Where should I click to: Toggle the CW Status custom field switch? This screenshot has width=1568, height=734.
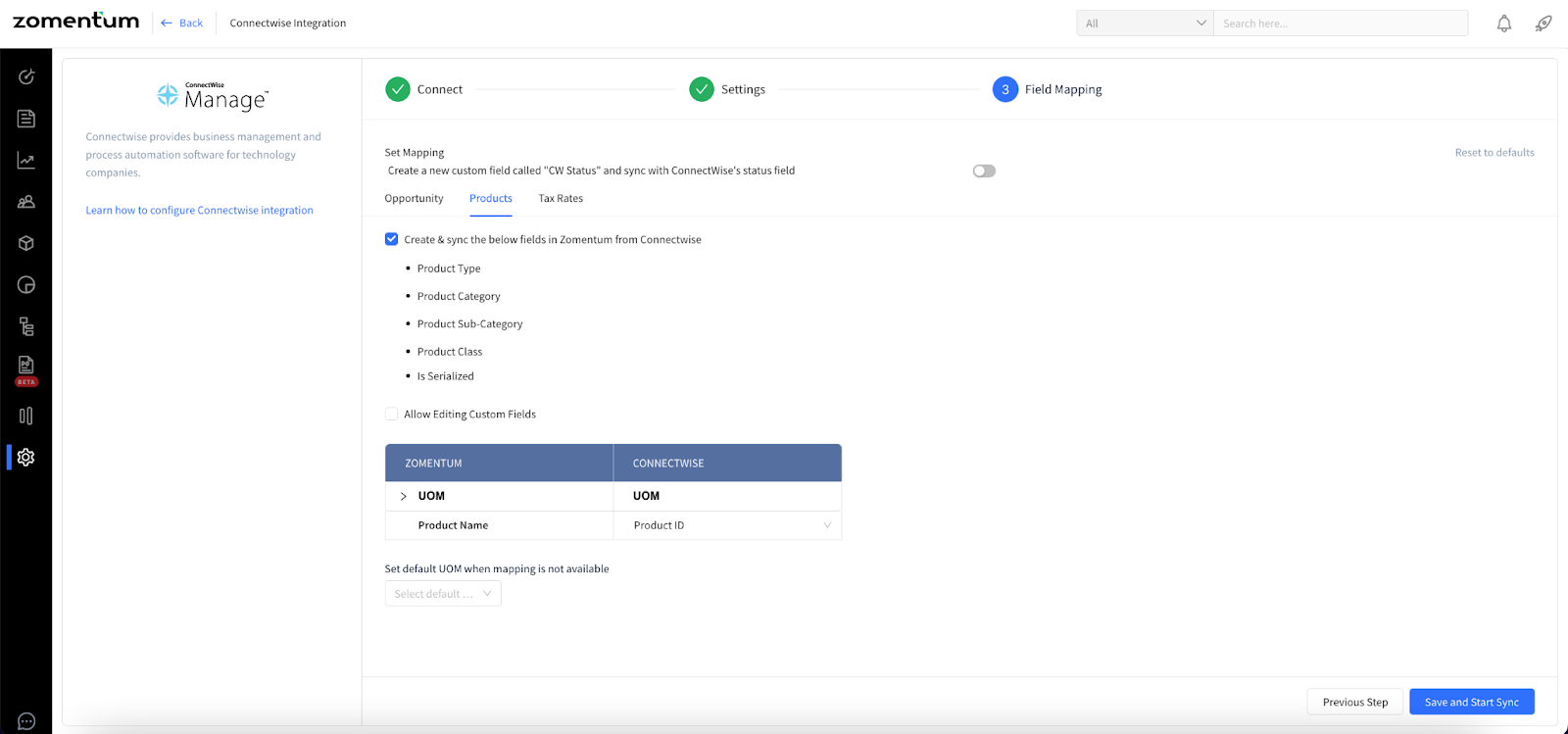pyautogui.click(x=984, y=171)
